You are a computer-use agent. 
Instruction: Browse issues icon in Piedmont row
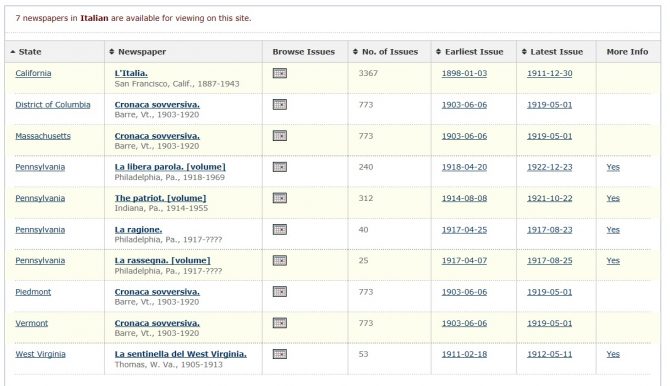pos(279,292)
